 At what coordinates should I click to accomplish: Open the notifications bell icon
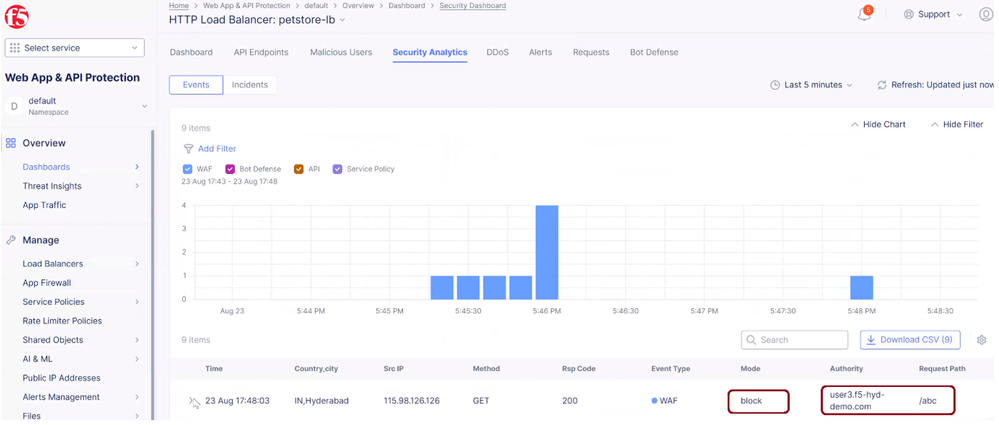[x=864, y=14]
